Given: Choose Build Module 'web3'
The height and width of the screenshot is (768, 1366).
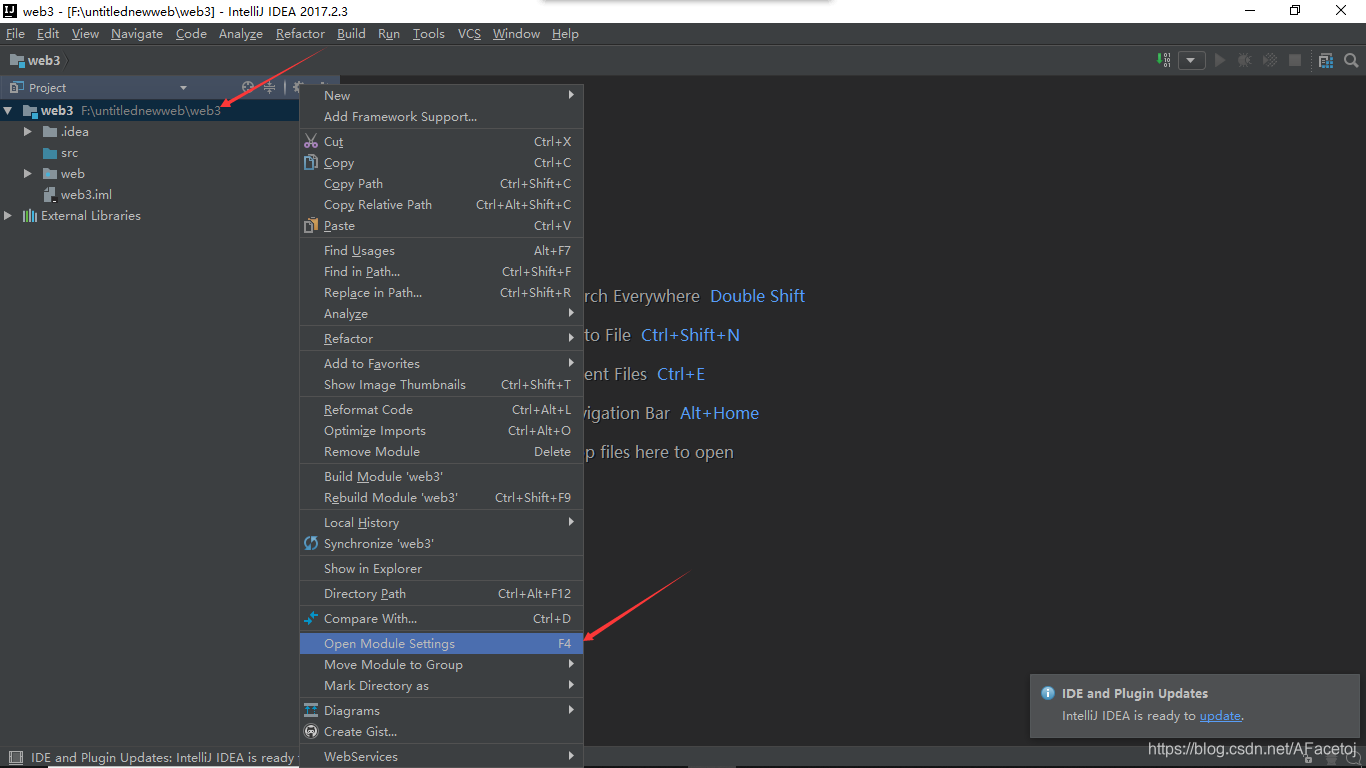Looking at the screenshot, I should tap(441, 477).
